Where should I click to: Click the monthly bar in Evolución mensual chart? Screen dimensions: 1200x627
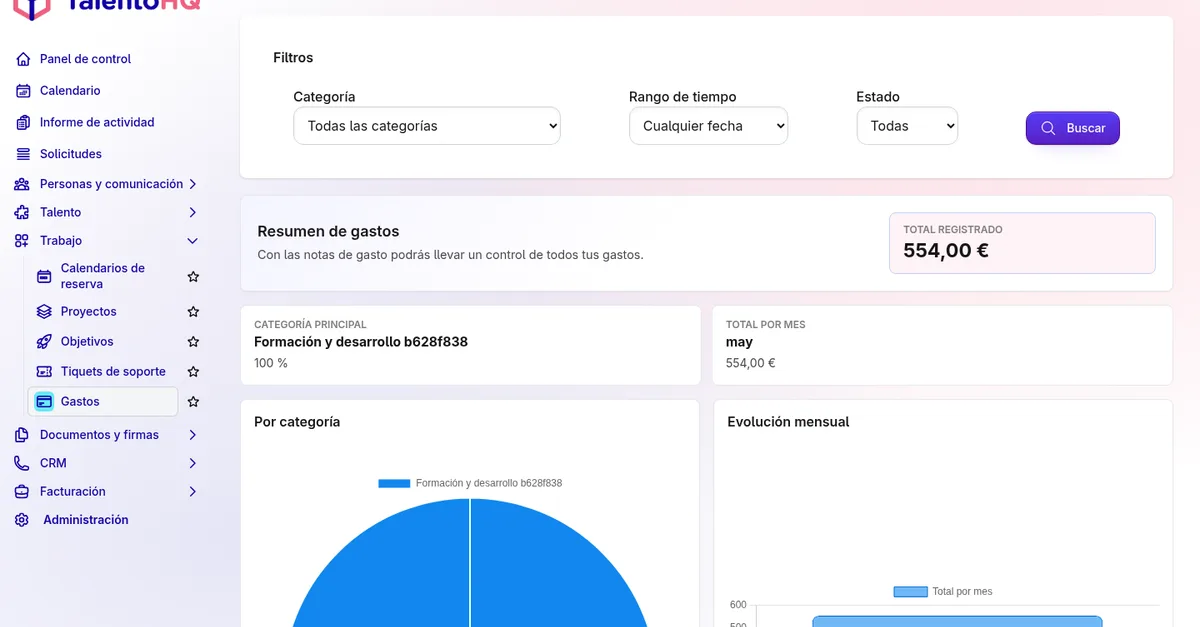tap(957, 621)
